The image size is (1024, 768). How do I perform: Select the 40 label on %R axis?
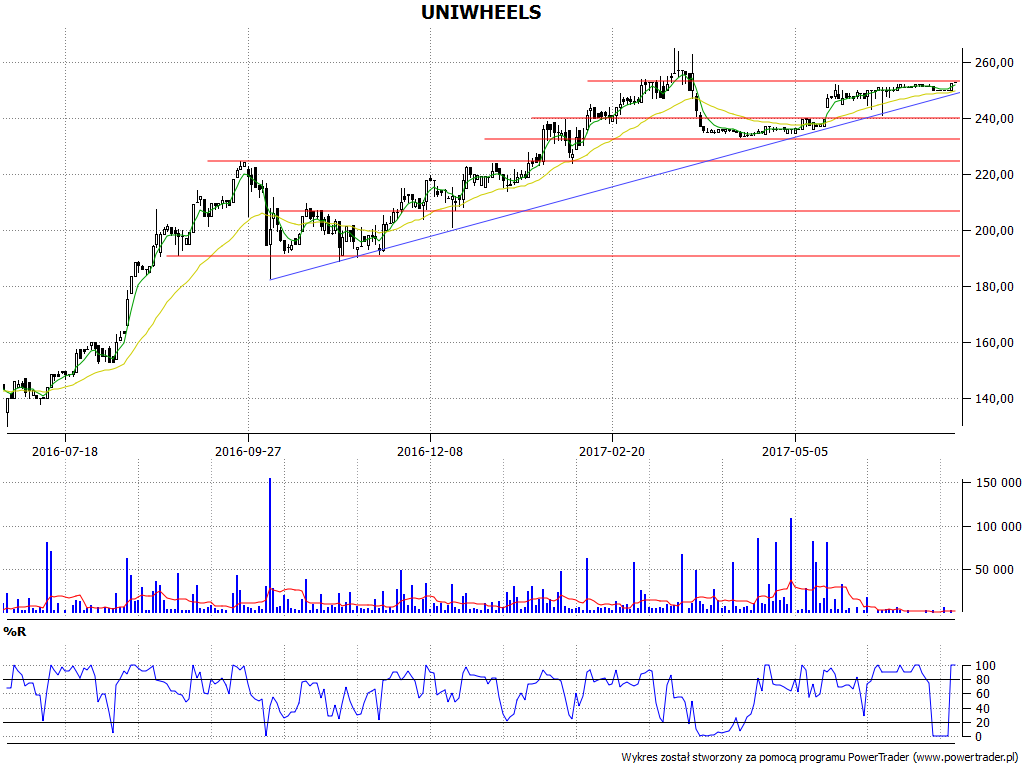(x=982, y=709)
